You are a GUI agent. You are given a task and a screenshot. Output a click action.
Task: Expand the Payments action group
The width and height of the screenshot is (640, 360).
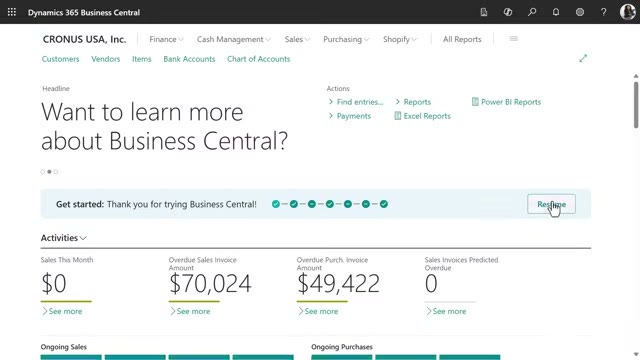(x=350, y=116)
